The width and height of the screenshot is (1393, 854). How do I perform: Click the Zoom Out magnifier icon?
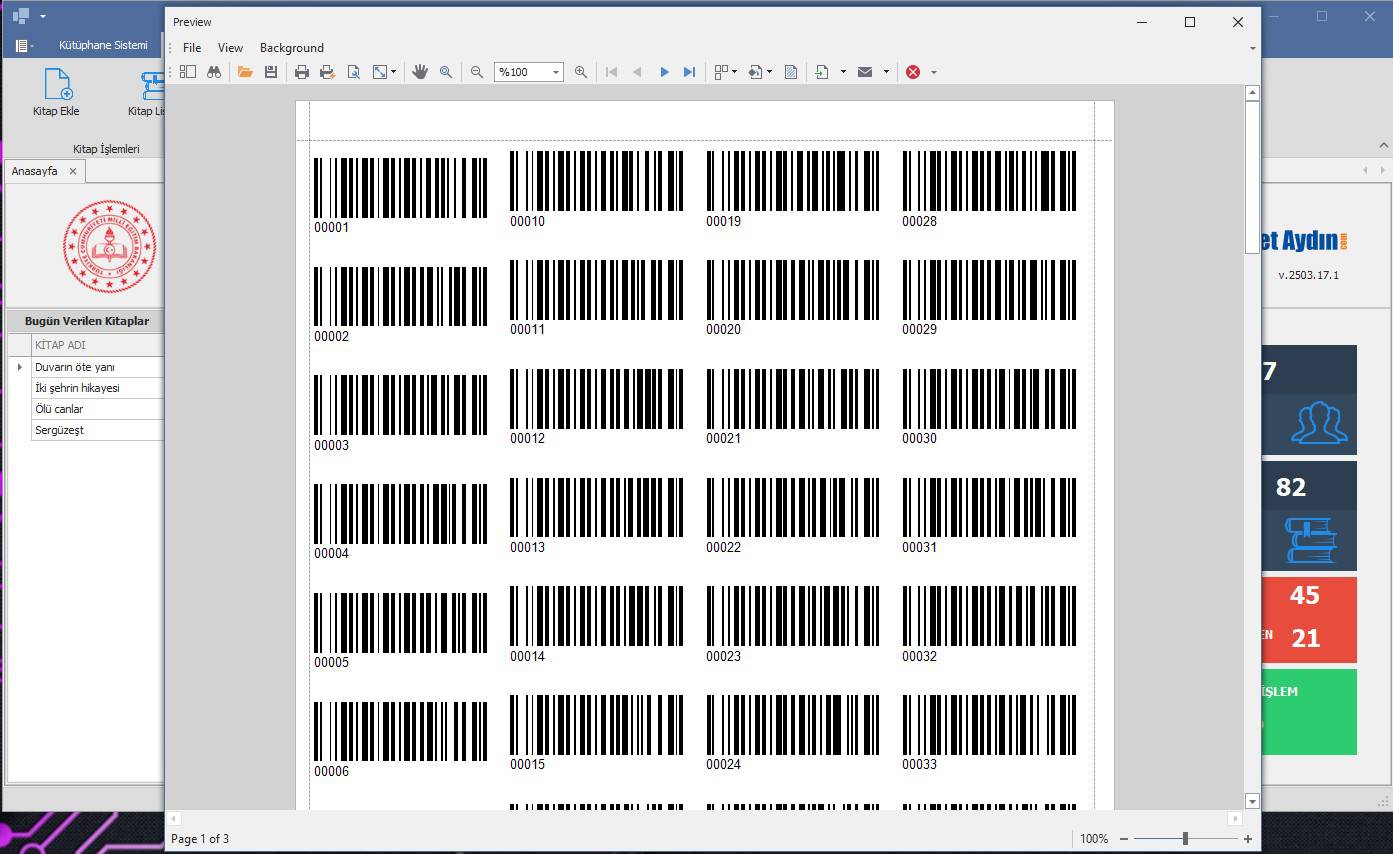pos(477,72)
